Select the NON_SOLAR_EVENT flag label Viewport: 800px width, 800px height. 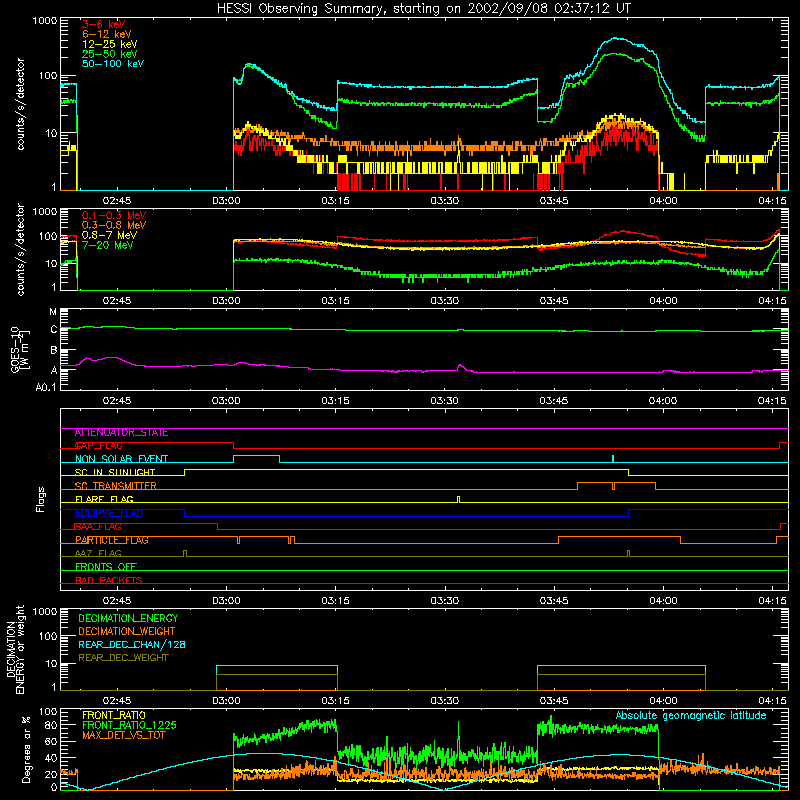tap(121, 459)
